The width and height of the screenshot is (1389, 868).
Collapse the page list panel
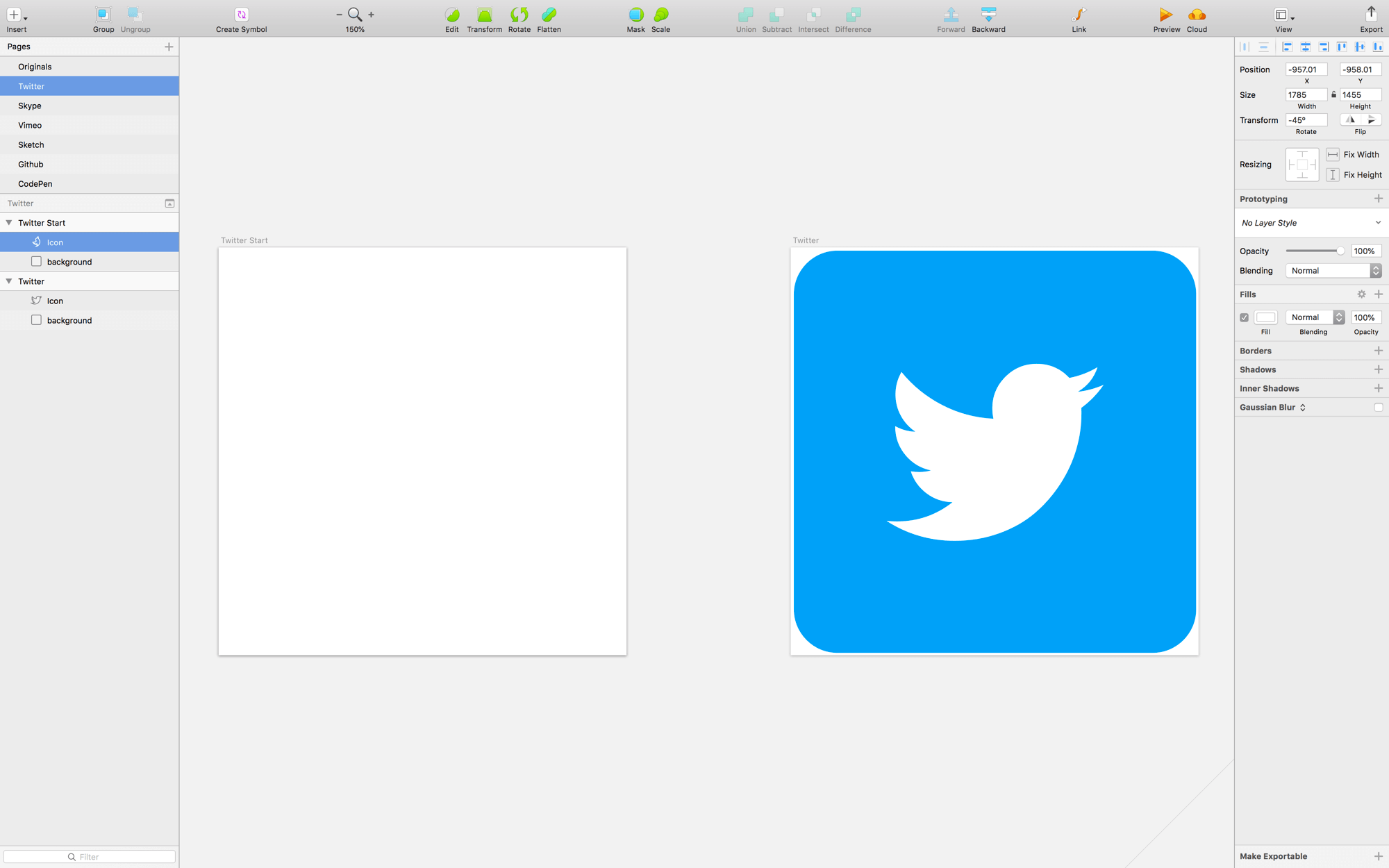point(169,203)
